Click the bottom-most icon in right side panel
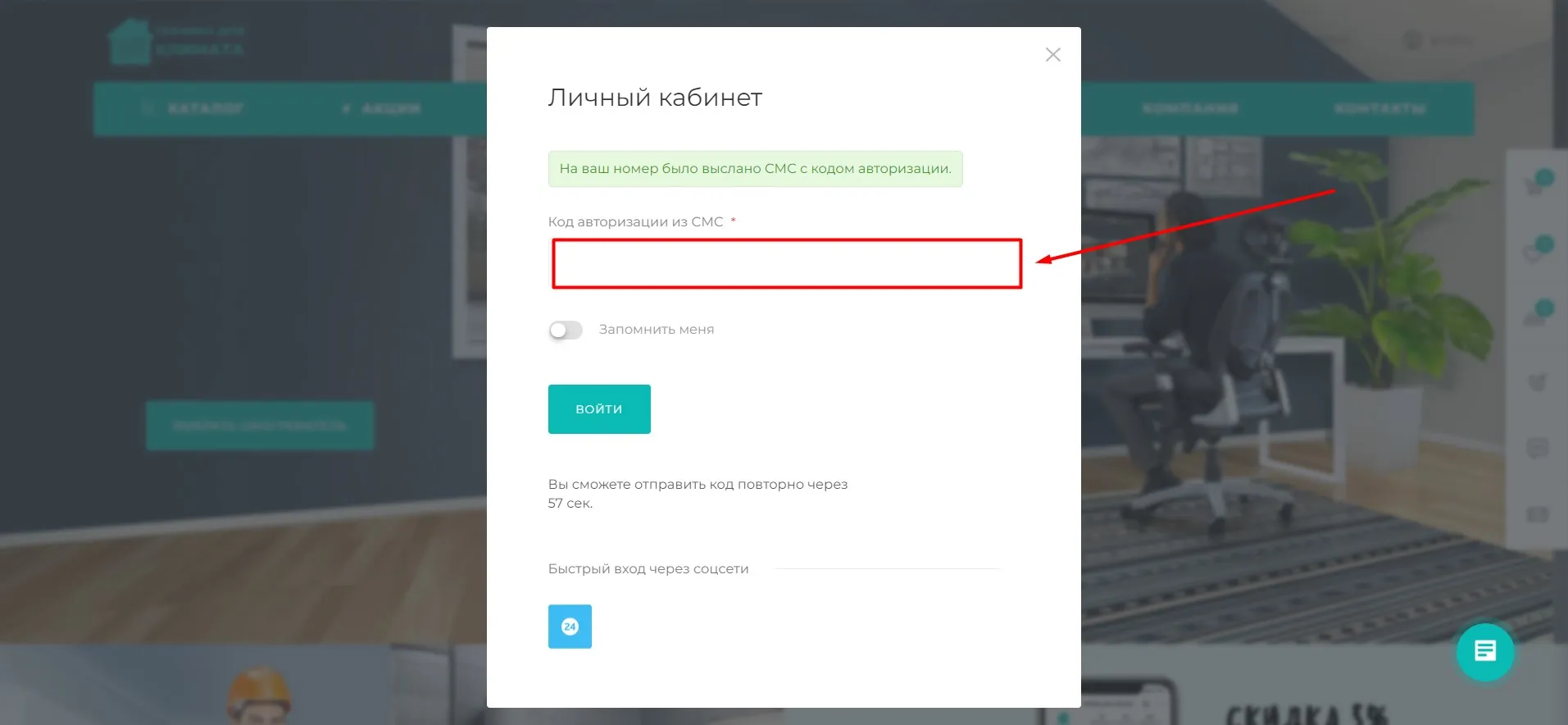Viewport: 1568px width, 725px height. point(1537,514)
